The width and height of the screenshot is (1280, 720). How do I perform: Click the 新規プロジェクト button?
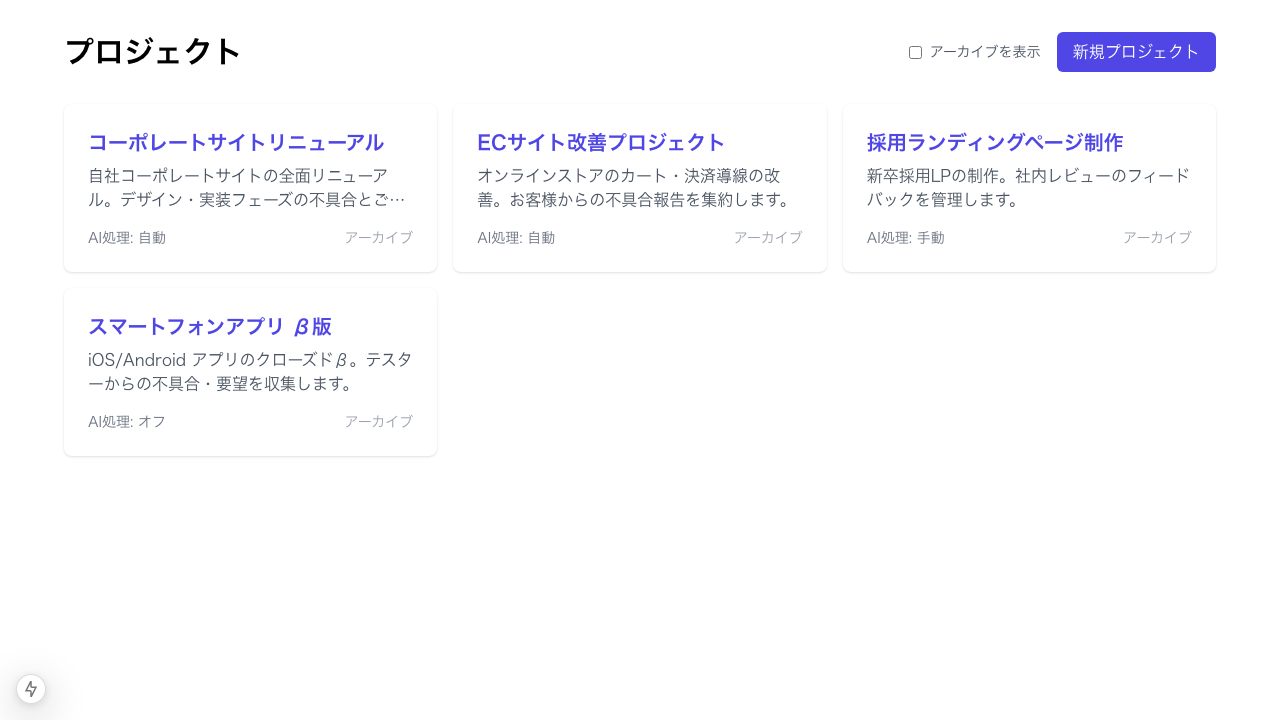click(1136, 52)
